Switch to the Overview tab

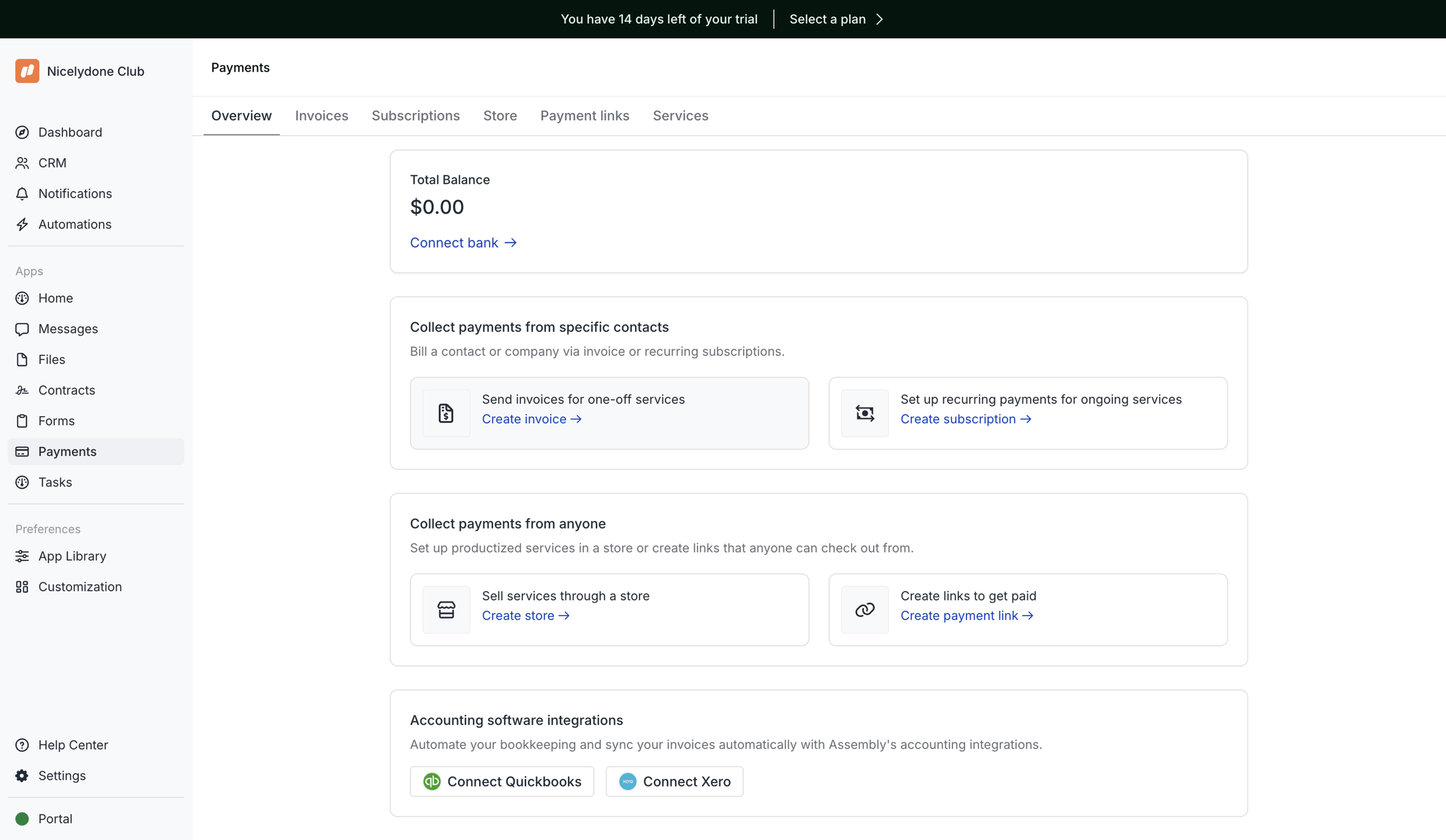click(242, 116)
